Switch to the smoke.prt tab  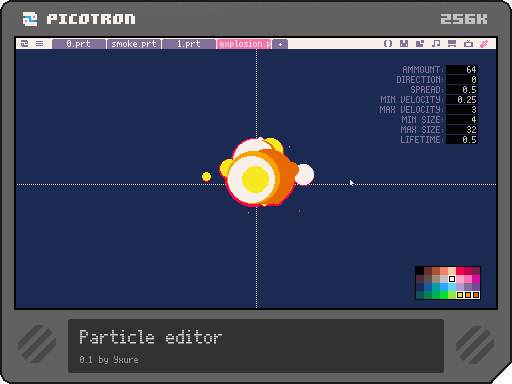click(x=134, y=44)
